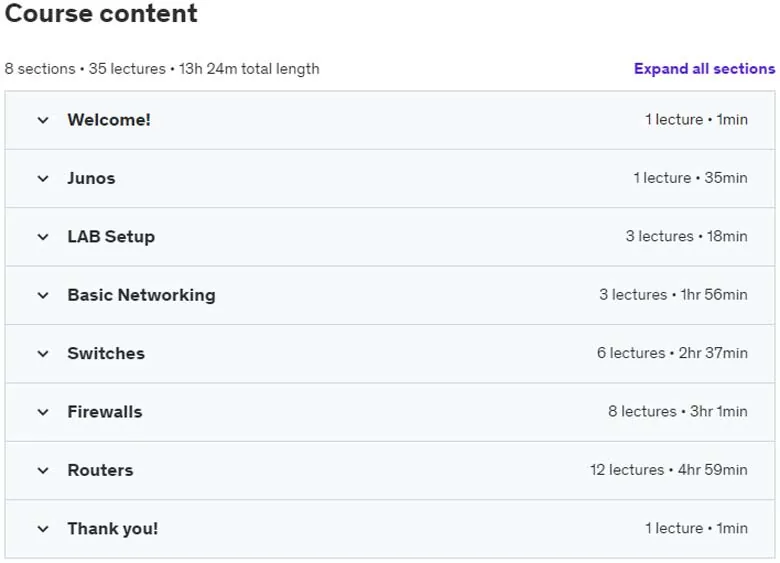This screenshot has width=780, height=563.
Task: Expand the Thank you! section chevron
Action: pyautogui.click(x=43, y=529)
